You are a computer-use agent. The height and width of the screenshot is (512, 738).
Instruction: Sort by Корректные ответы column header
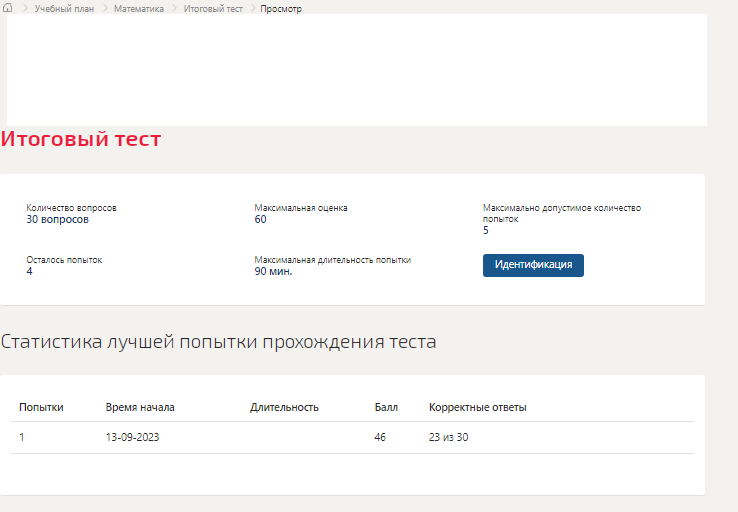[x=477, y=407]
